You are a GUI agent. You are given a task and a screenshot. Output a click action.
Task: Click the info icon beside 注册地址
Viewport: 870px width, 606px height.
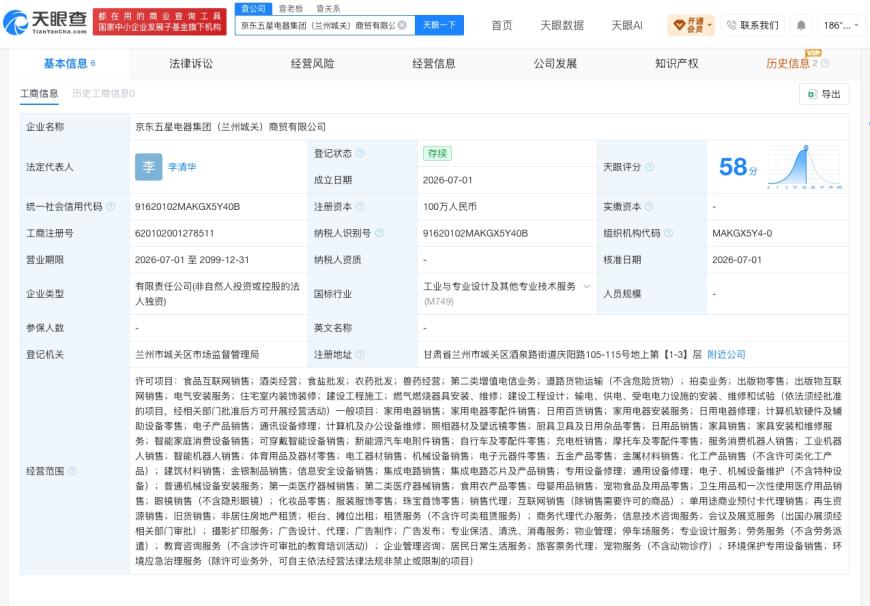pos(360,354)
